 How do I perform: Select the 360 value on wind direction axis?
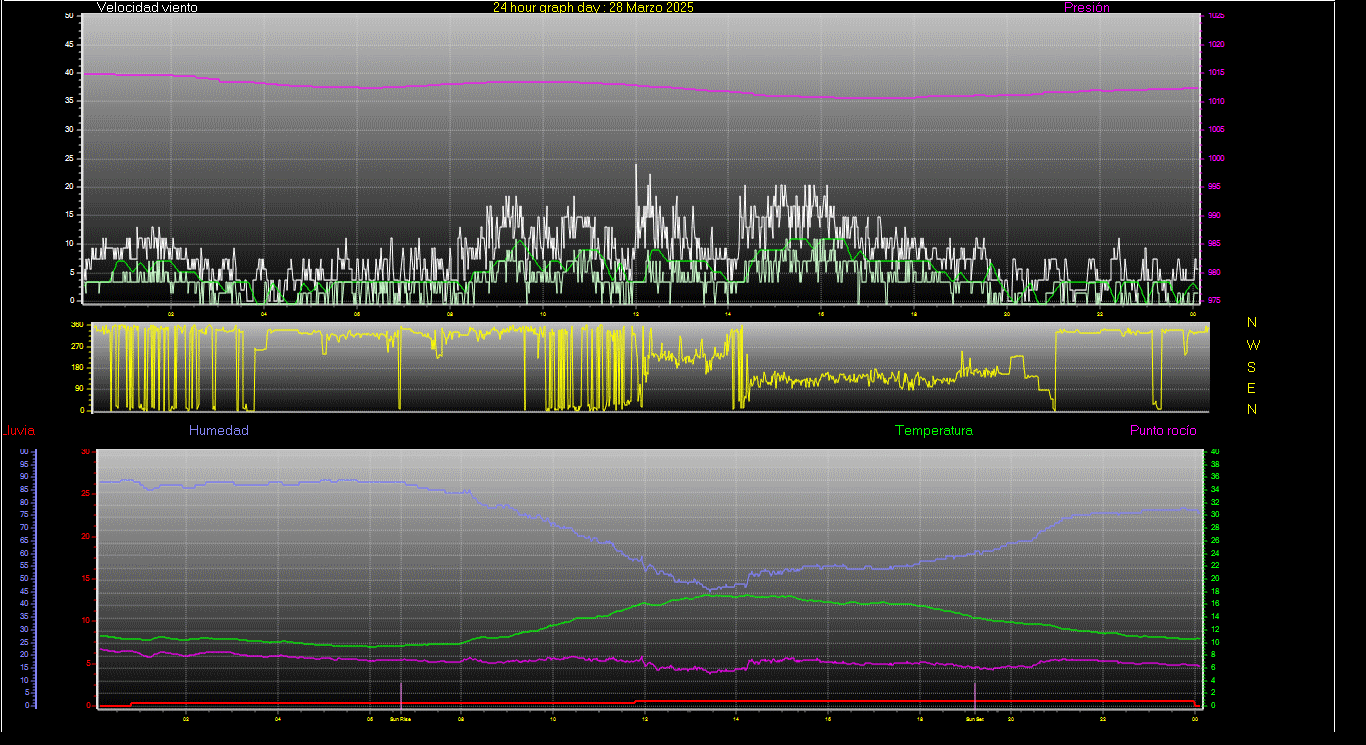(76, 325)
